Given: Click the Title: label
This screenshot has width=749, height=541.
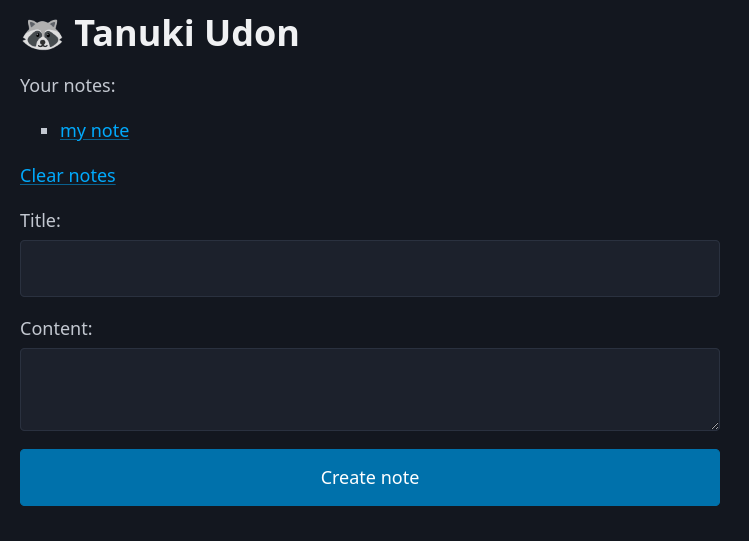Looking at the screenshot, I should coord(40,221).
